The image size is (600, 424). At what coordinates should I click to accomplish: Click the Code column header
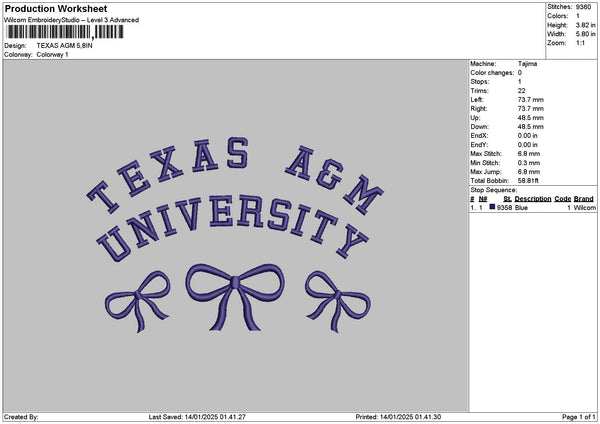point(563,199)
